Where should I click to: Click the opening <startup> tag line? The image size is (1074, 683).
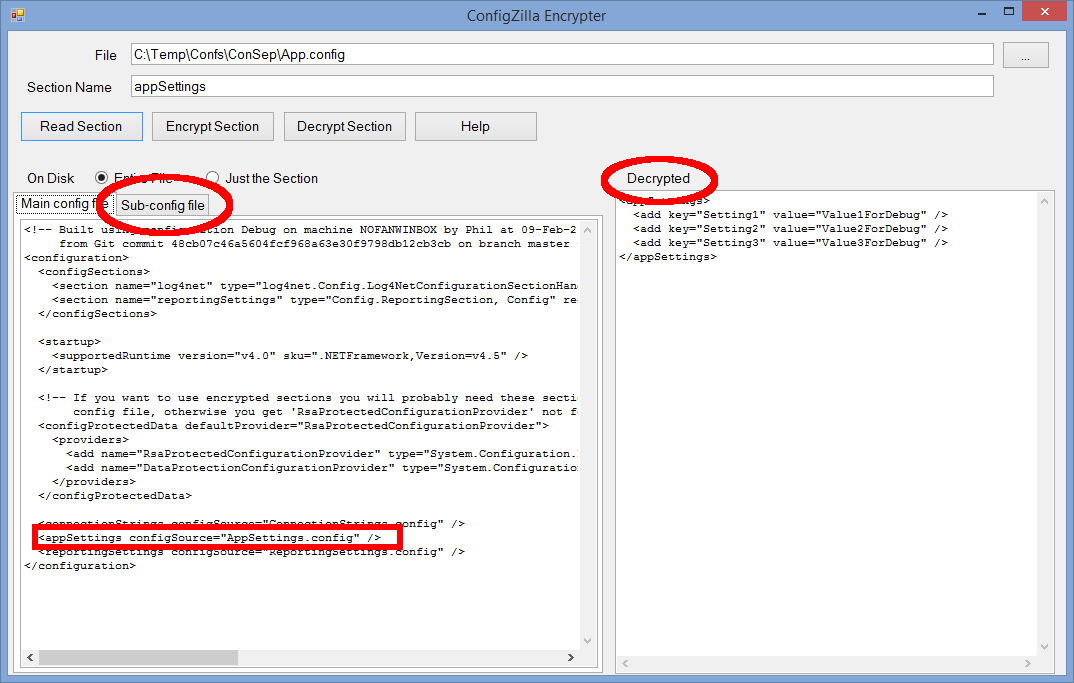click(x=70, y=342)
